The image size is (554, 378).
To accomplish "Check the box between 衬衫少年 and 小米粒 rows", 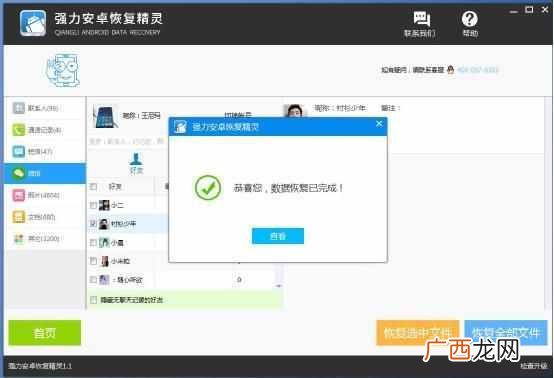I will (x=93, y=242).
